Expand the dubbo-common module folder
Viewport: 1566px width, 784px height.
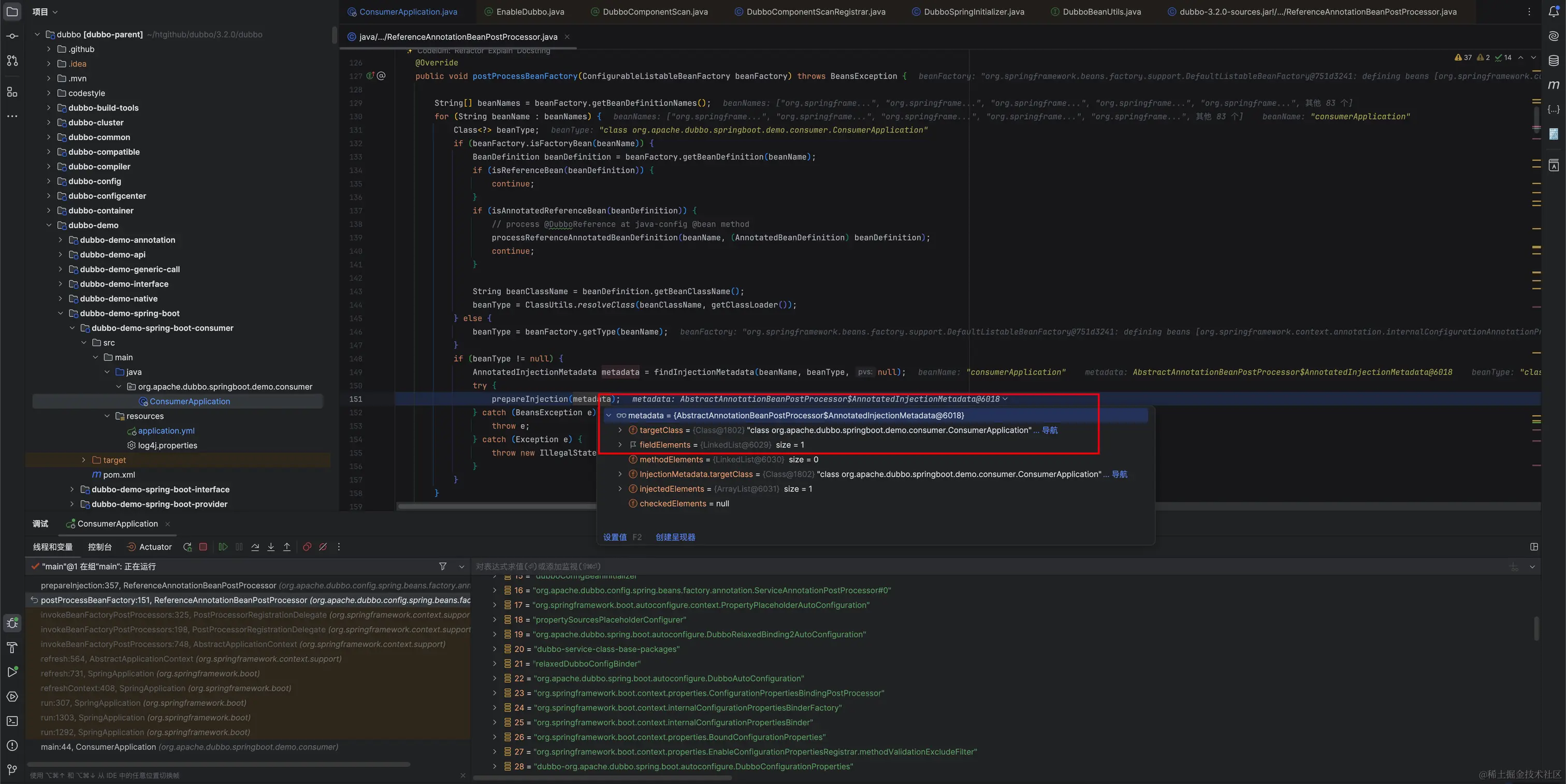point(49,137)
